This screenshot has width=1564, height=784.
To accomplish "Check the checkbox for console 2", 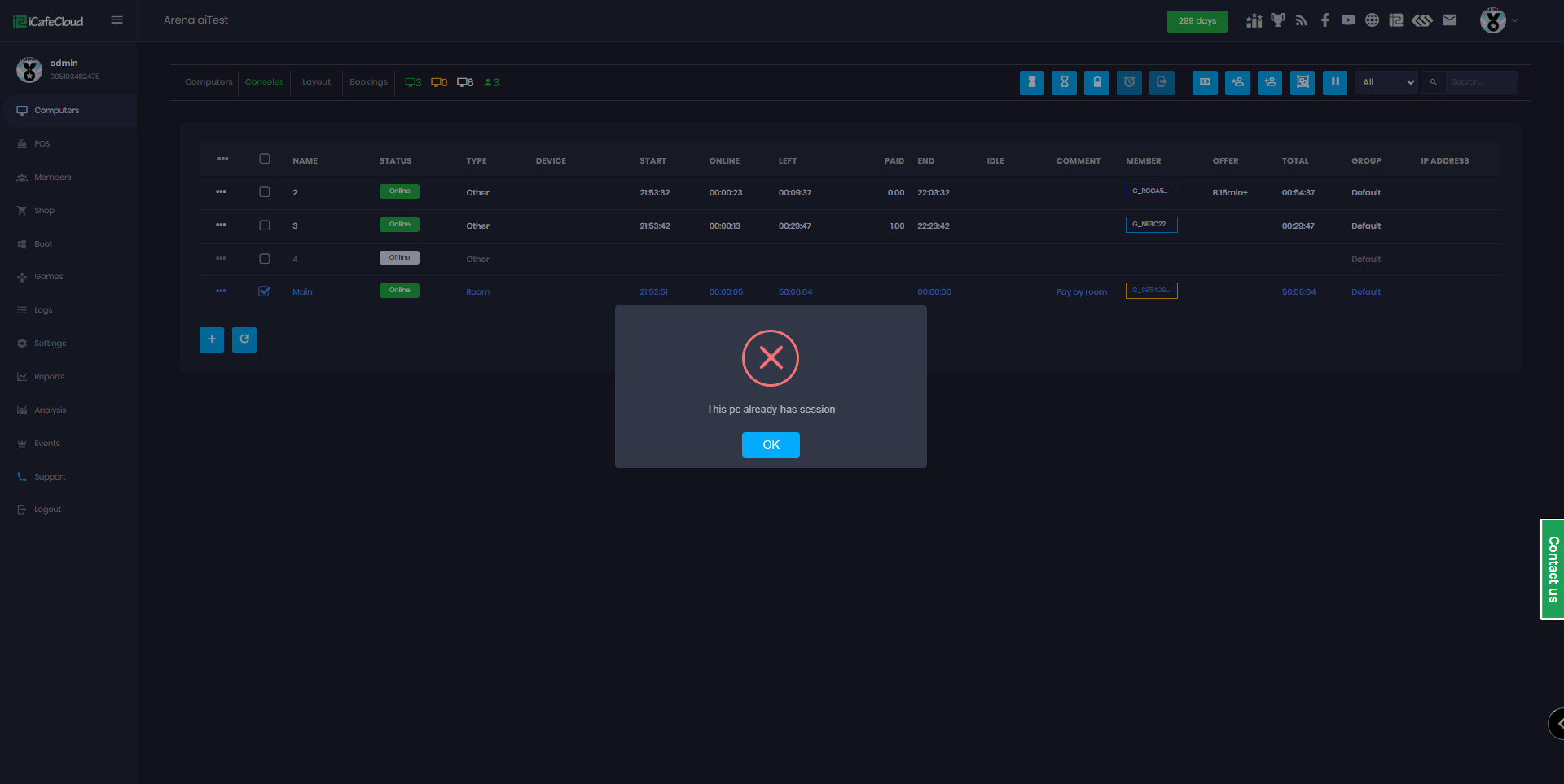I will coord(264,192).
